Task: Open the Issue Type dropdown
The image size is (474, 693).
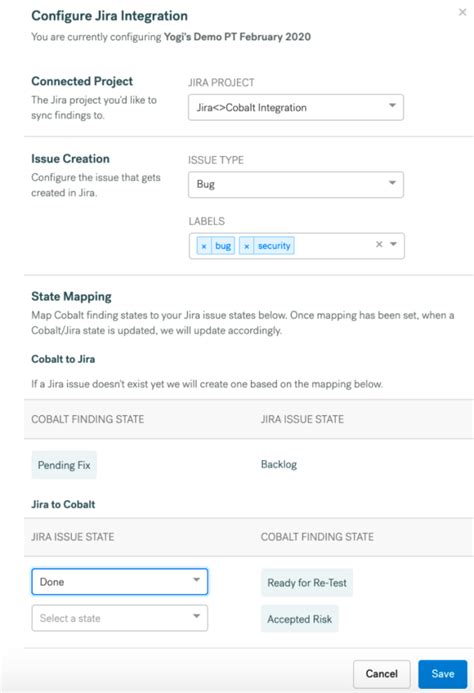Action: (296, 184)
